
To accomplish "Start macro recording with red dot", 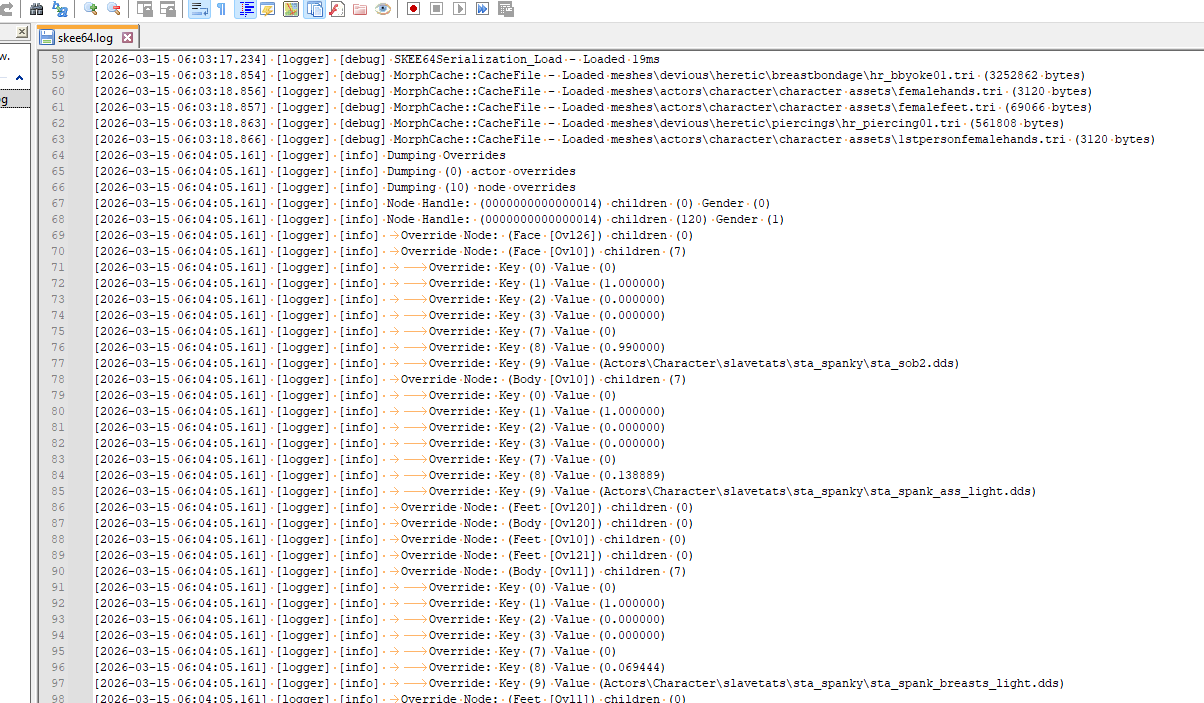I will (413, 9).
